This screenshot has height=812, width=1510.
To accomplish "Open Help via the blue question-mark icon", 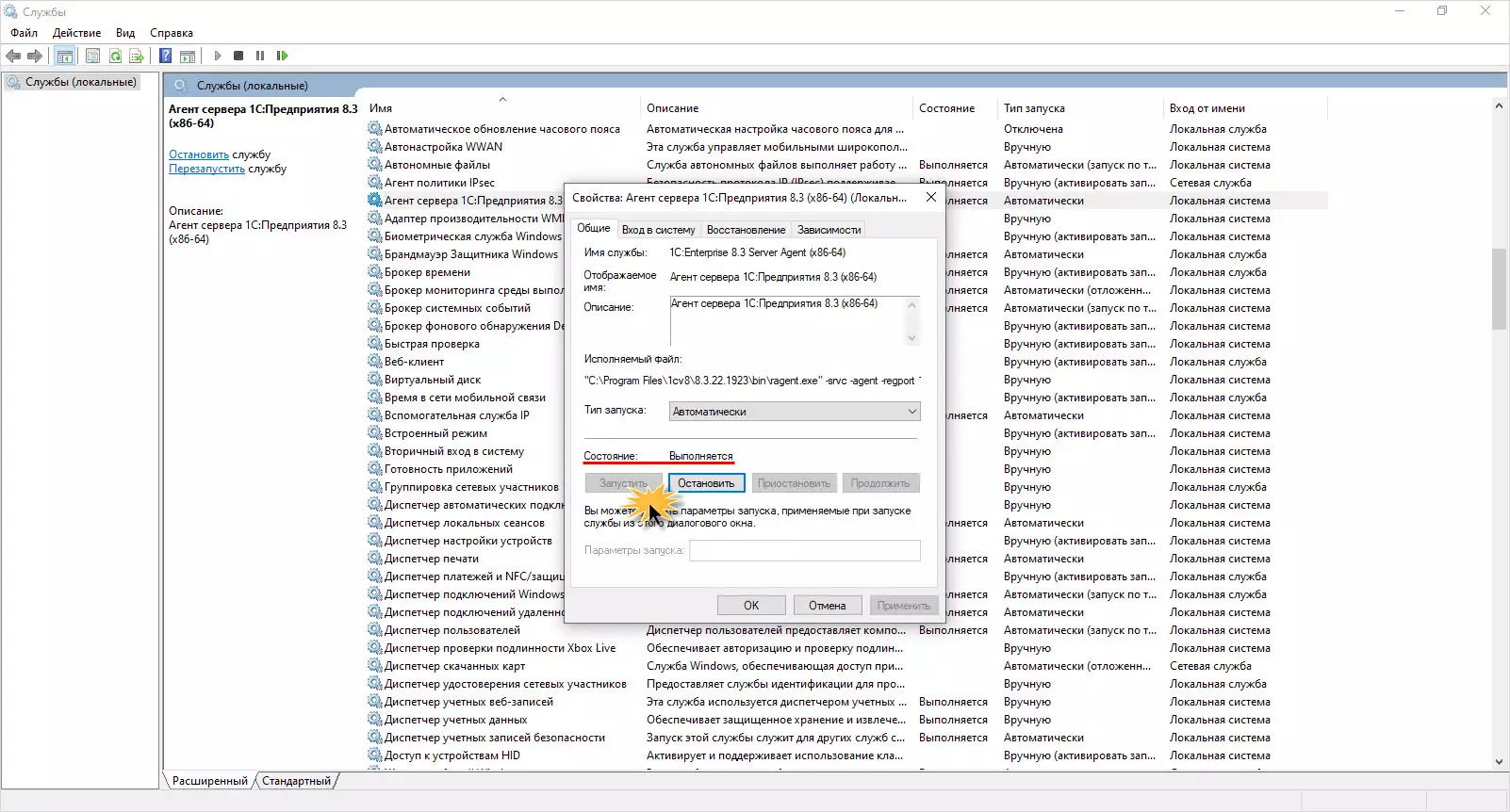I will pyautogui.click(x=165, y=56).
